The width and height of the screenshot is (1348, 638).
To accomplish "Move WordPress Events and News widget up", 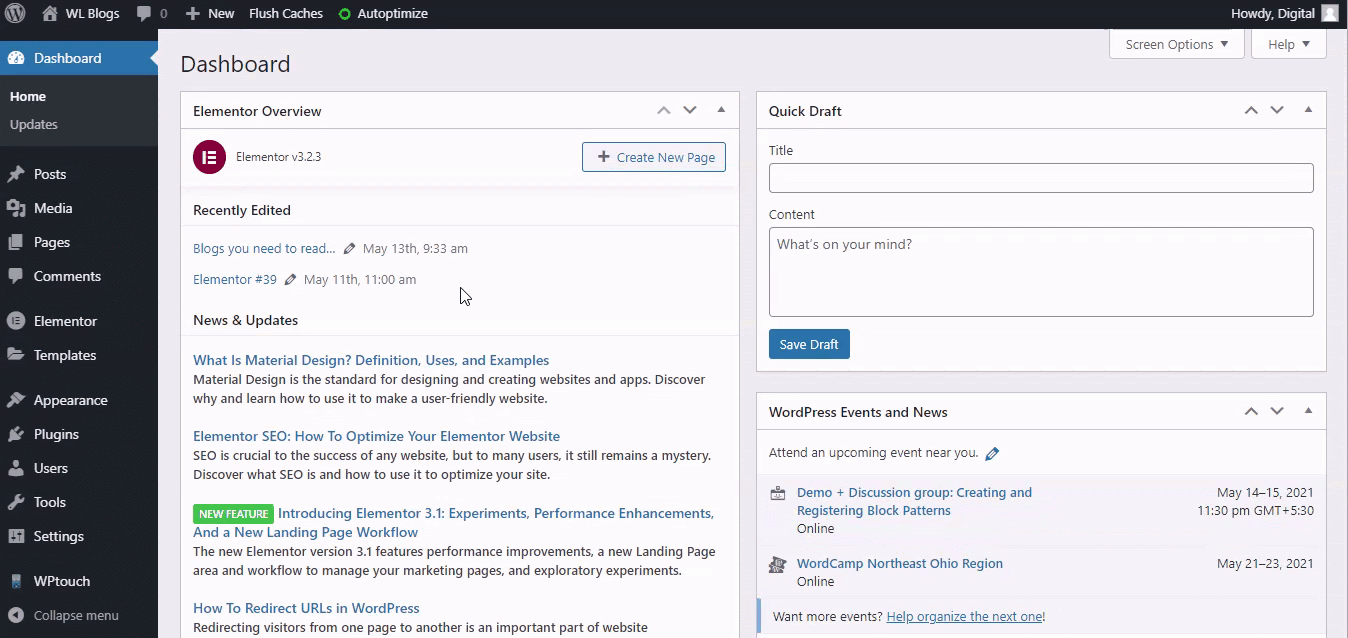I will [x=1251, y=411].
